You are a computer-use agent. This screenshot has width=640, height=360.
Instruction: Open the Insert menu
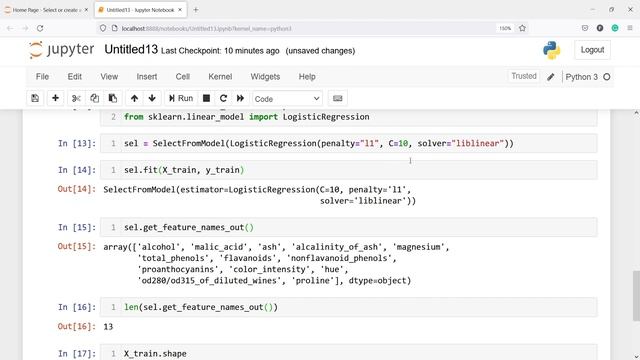click(x=147, y=77)
